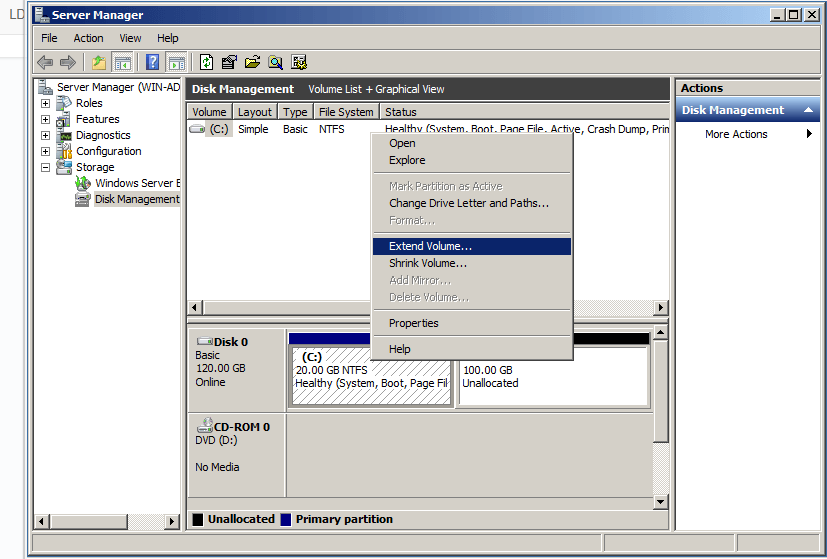Image resolution: width=827 pixels, height=559 pixels.
Task: Go up one level with folder icon
Action: [99, 63]
